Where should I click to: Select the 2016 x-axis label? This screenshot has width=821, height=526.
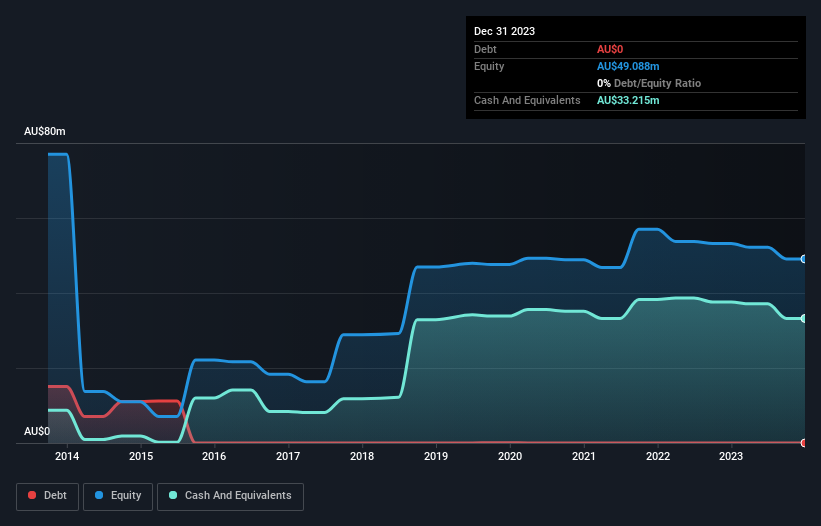pyautogui.click(x=214, y=456)
